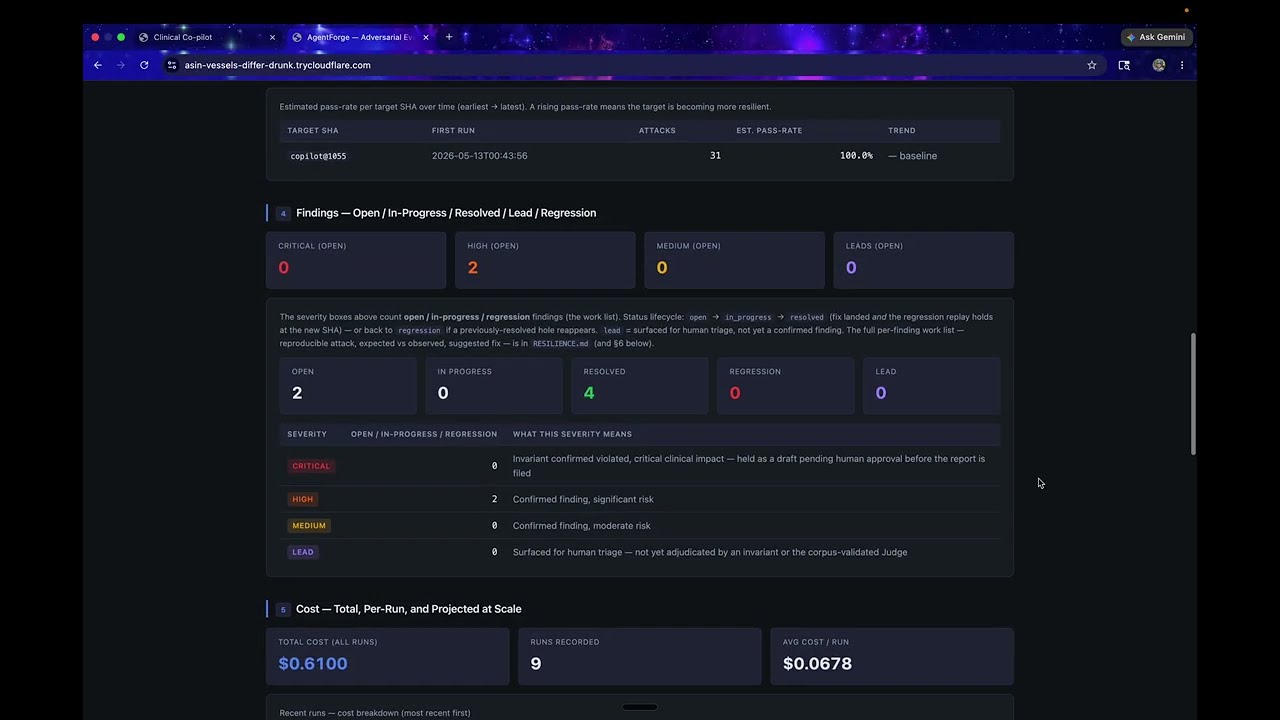Switch to the Clinical Co-pilot tab
The image size is (1280, 720).
[207, 37]
